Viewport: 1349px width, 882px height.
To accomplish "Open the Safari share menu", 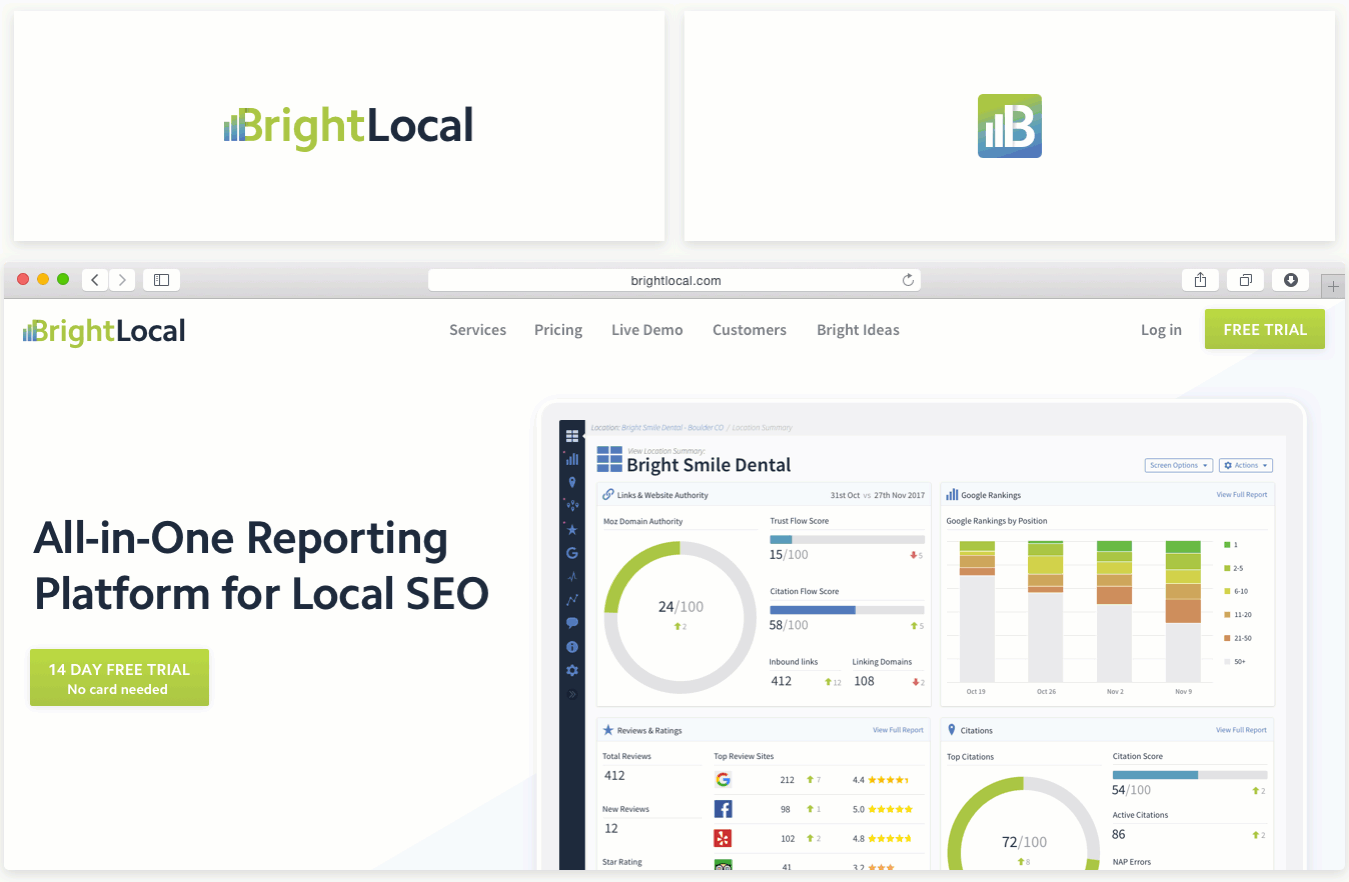I will click(x=1200, y=281).
